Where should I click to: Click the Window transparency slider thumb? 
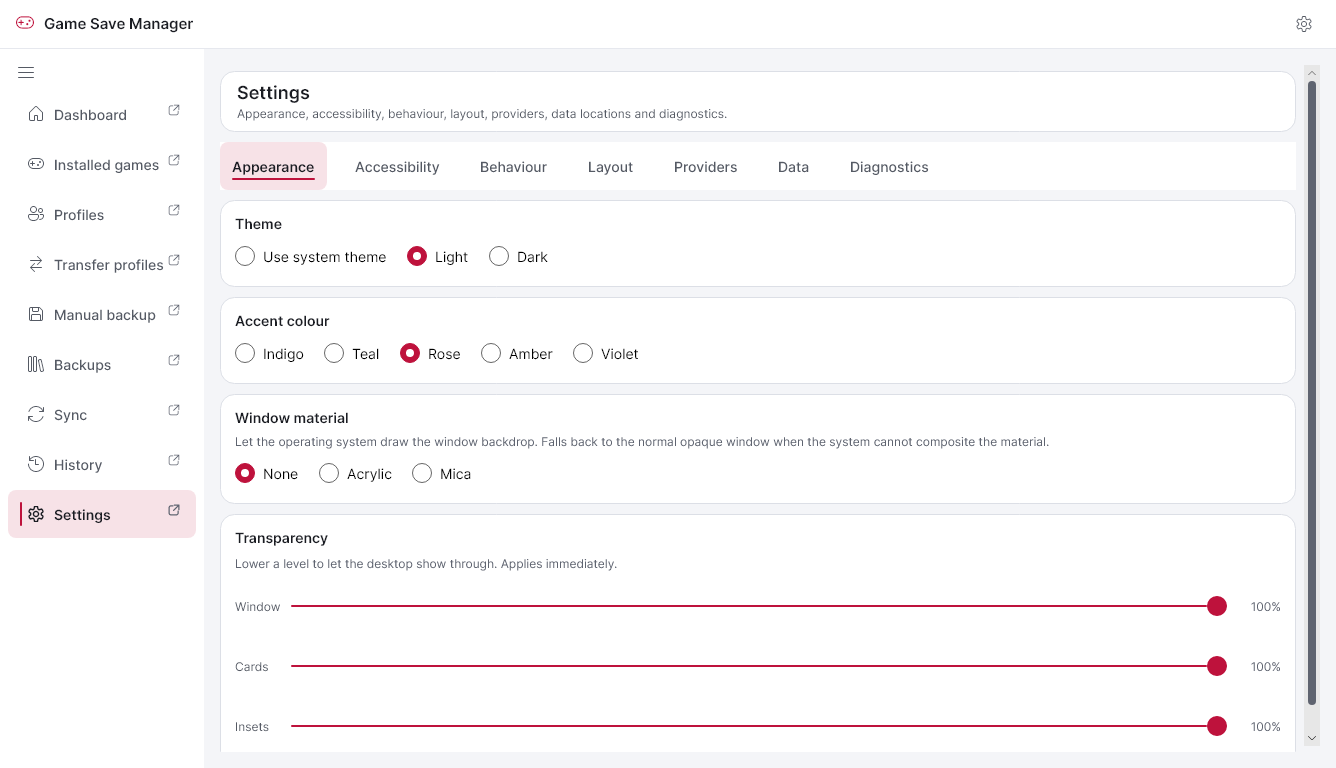pyautogui.click(x=1217, y=606)
